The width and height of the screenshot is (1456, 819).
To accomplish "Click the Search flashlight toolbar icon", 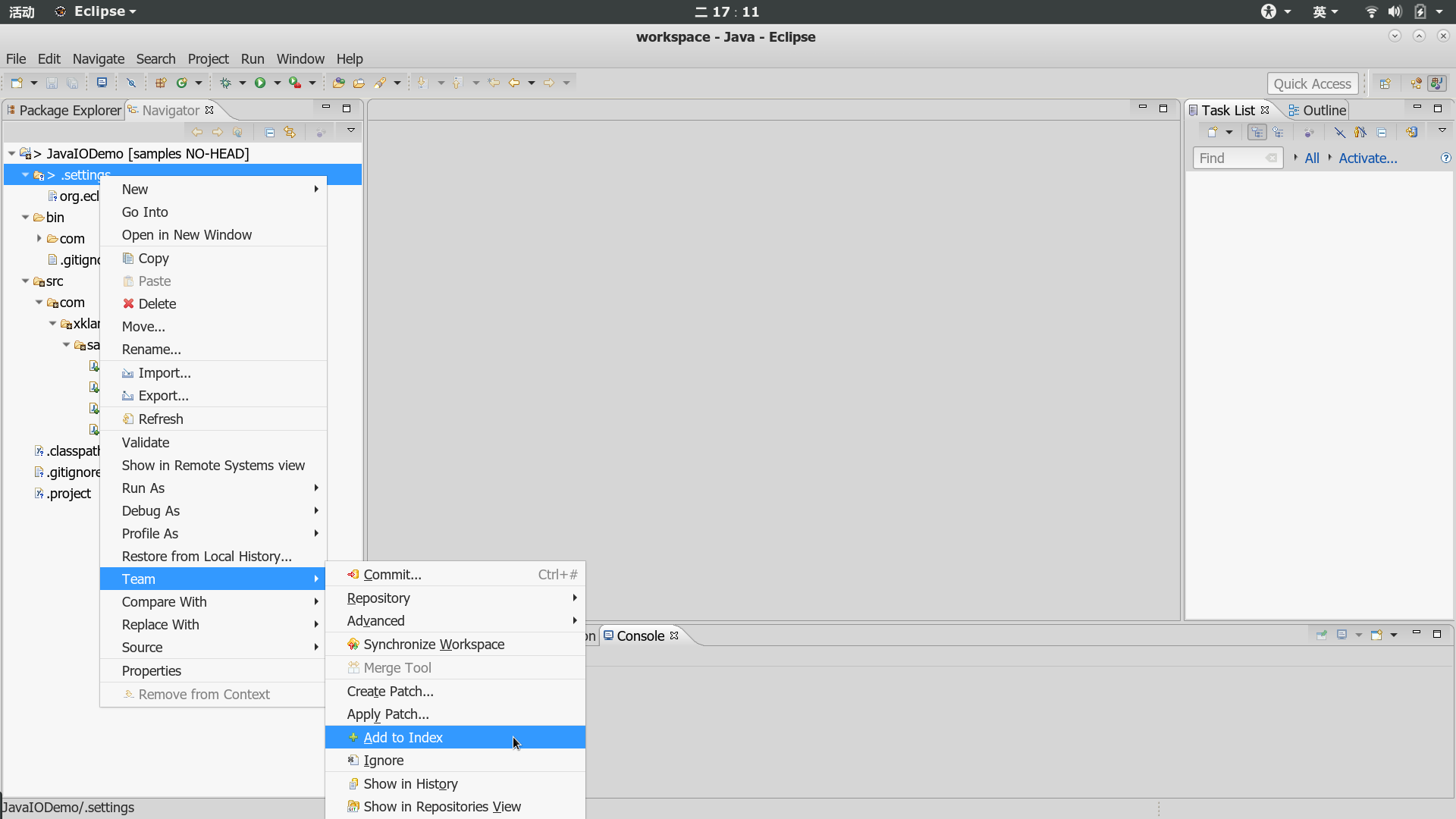I will 380,83.
